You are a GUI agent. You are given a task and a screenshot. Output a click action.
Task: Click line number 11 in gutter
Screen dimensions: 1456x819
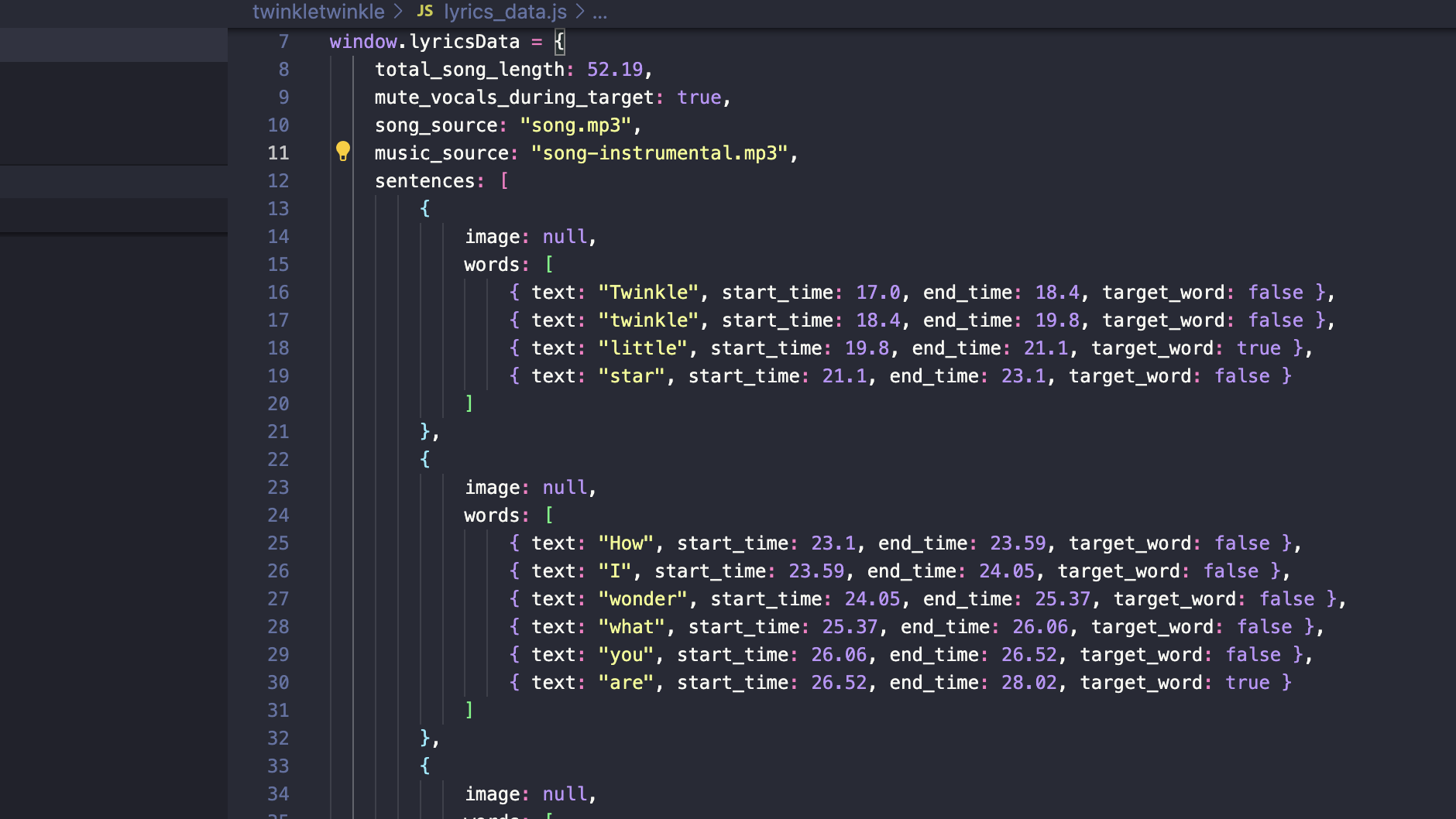pyautogui.click(x=278, y=153)
